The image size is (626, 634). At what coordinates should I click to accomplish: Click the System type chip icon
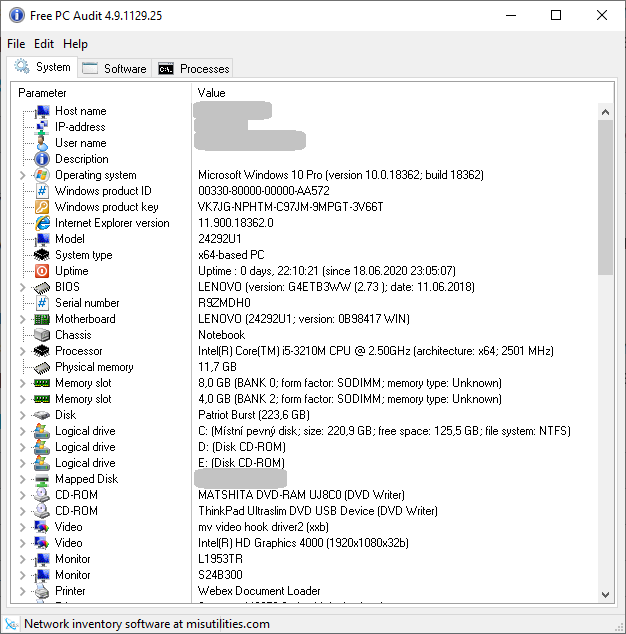click(42, 255)
